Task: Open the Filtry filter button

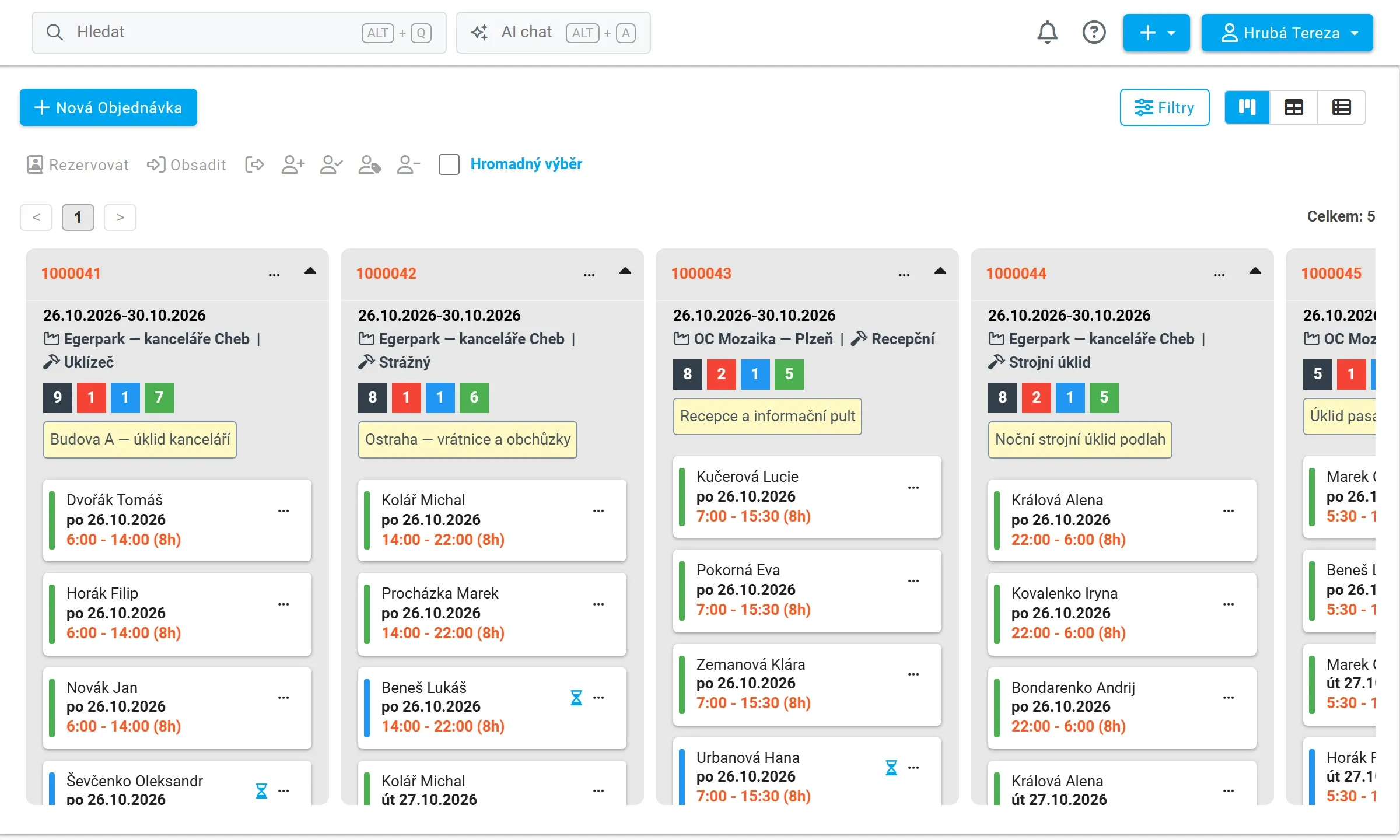Action: 1164,107
